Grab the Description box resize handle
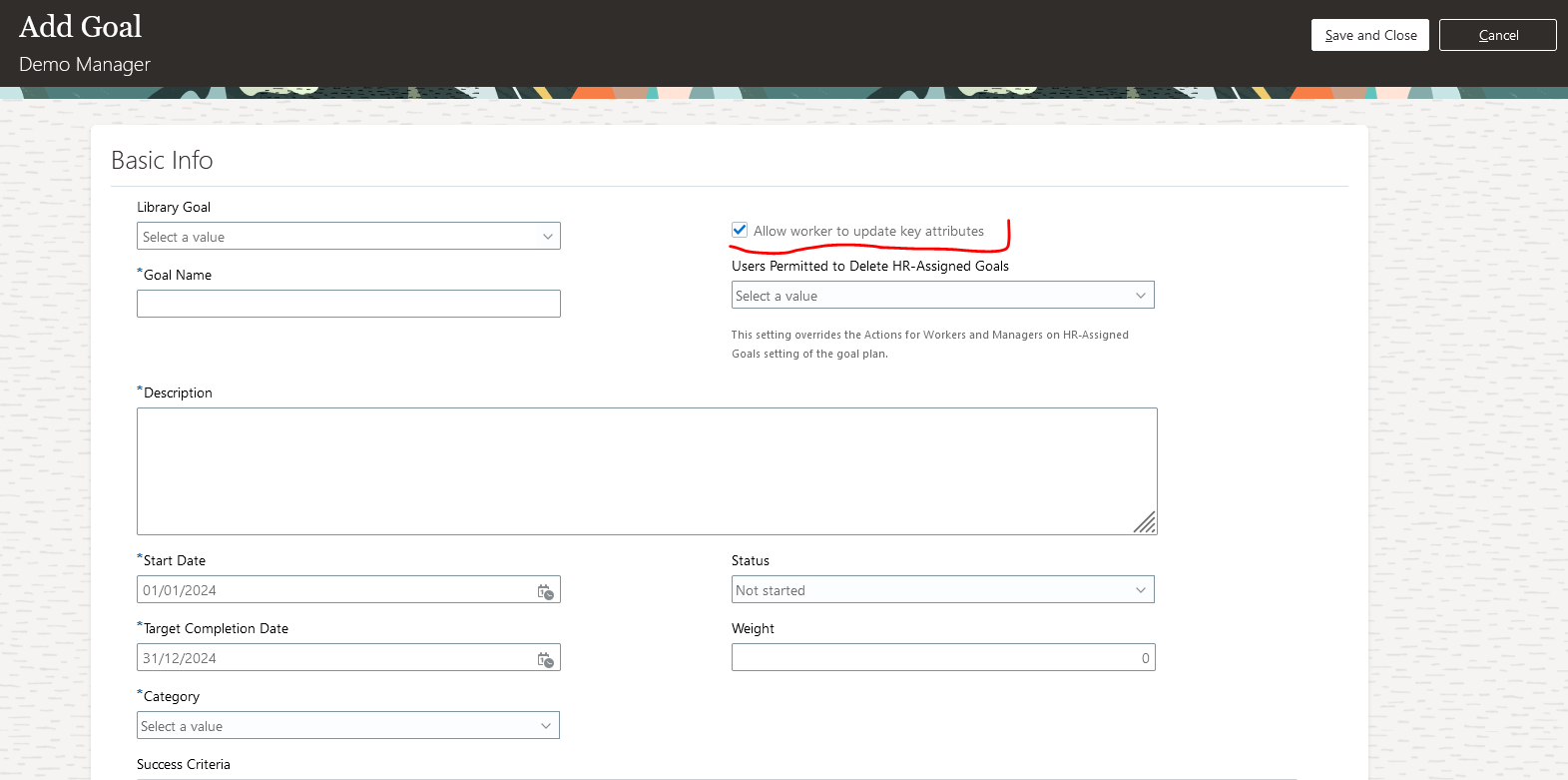 point(1145,522)
